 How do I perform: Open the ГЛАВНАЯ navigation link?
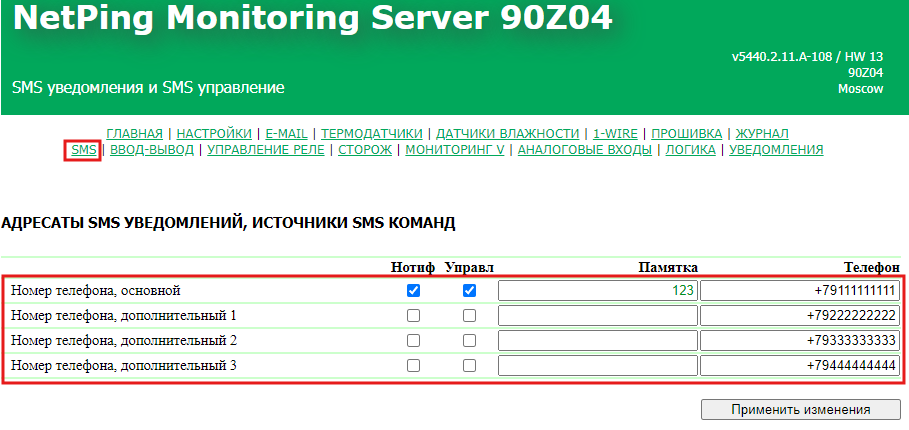[x=134, y=133]
